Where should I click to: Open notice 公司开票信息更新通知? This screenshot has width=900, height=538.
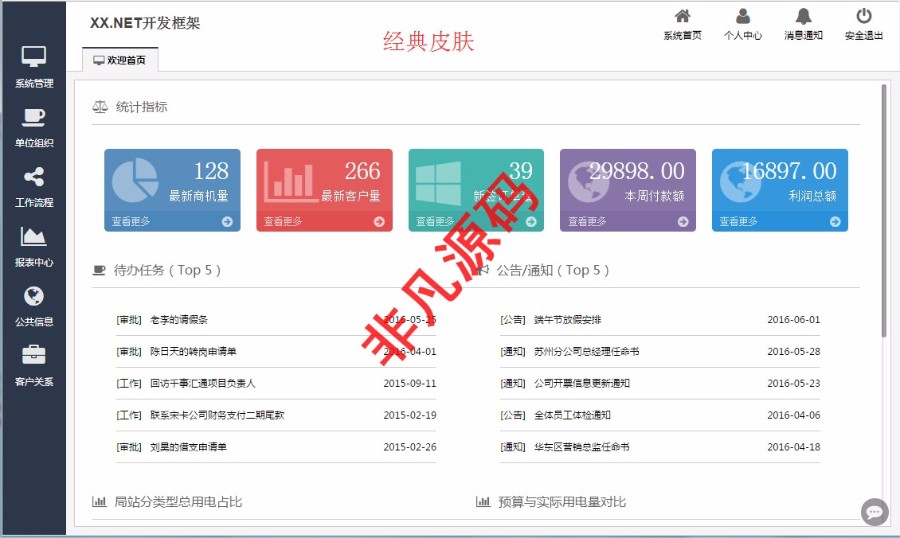[582, 384]
